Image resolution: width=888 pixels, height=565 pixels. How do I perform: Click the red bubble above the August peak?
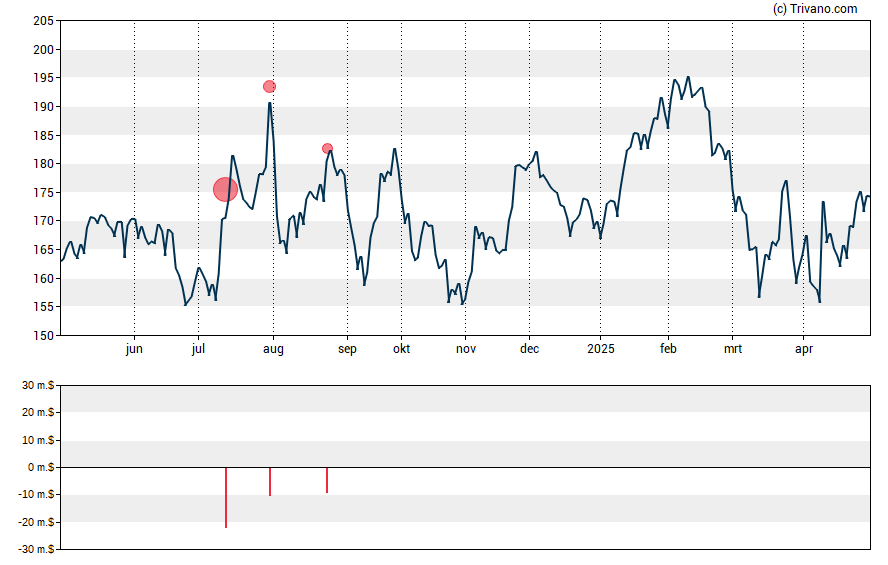tap(270, 87)
